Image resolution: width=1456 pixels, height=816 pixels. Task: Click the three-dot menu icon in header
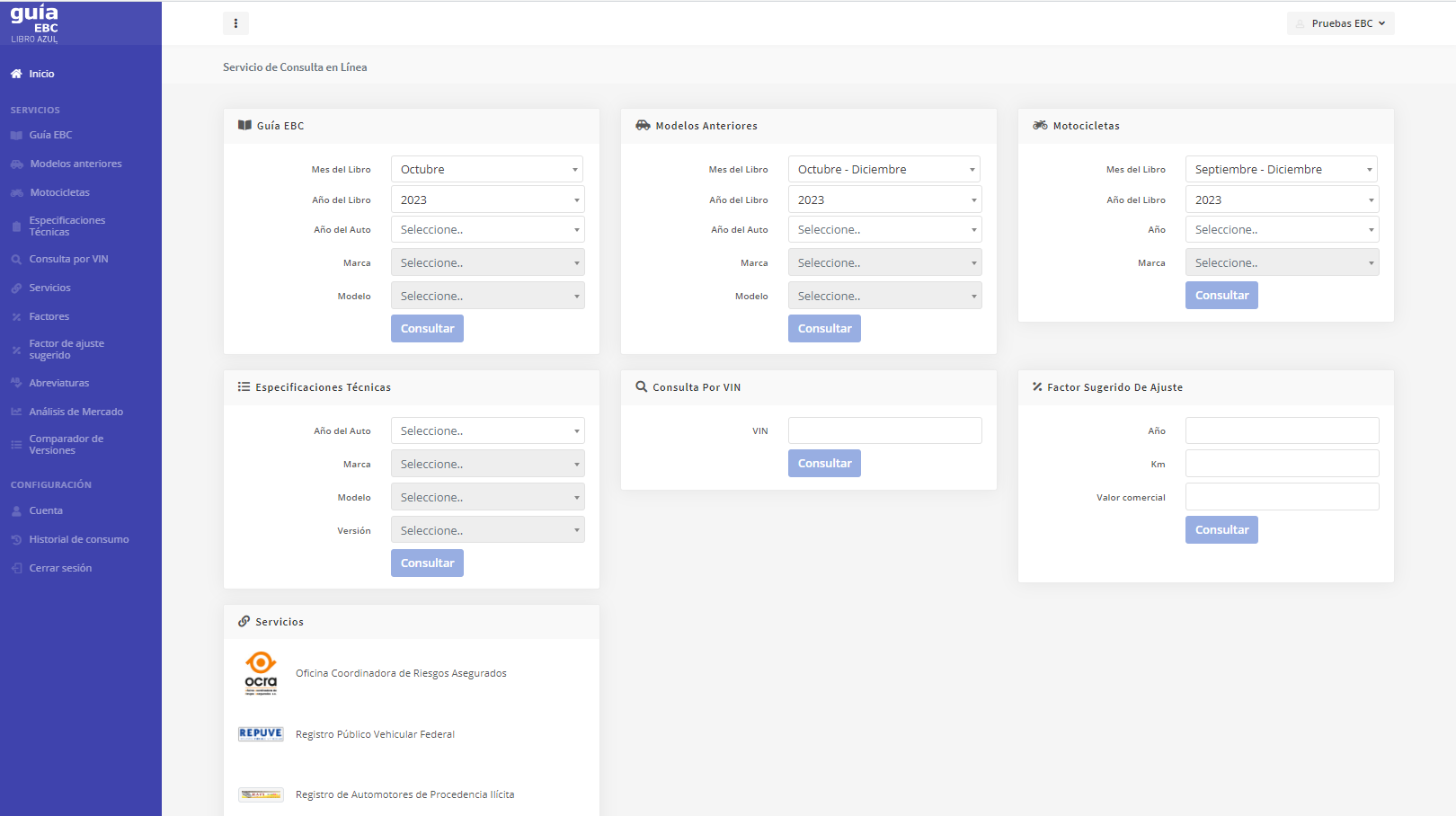point(235,23)
